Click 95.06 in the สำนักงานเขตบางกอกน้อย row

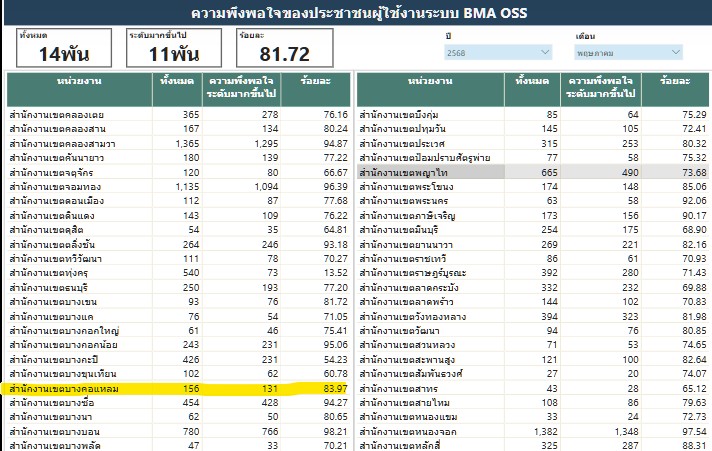point(336,345)
